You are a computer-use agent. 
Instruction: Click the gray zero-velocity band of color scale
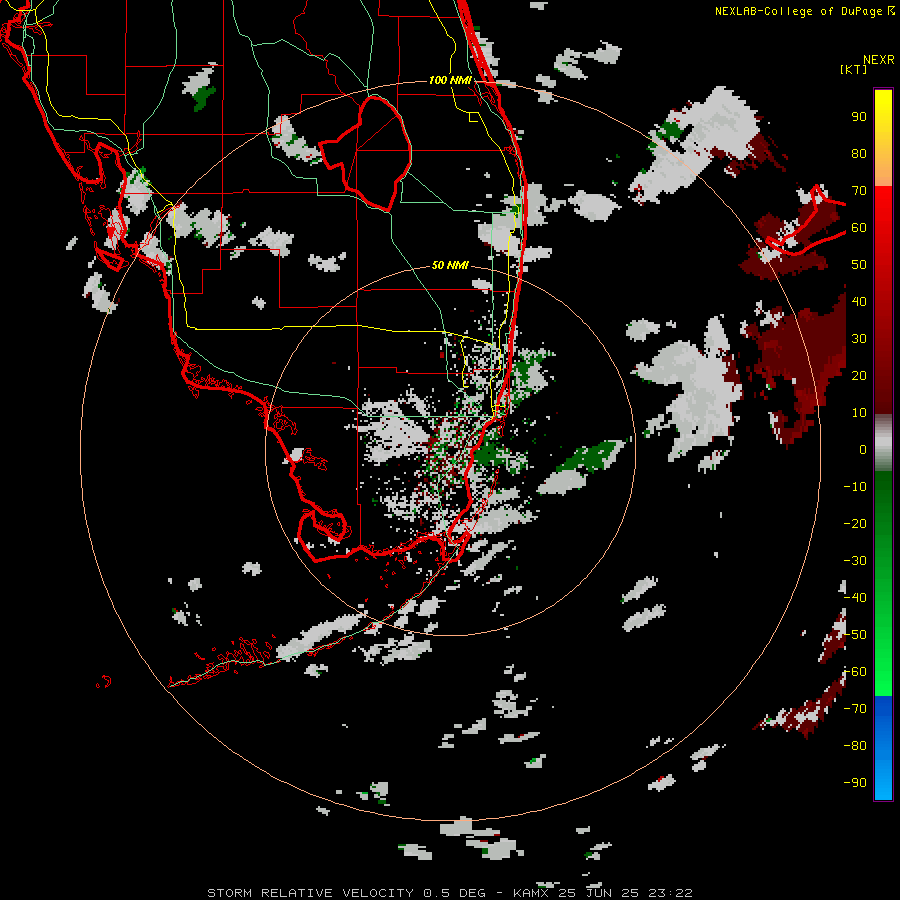click(x=883, y=443)
